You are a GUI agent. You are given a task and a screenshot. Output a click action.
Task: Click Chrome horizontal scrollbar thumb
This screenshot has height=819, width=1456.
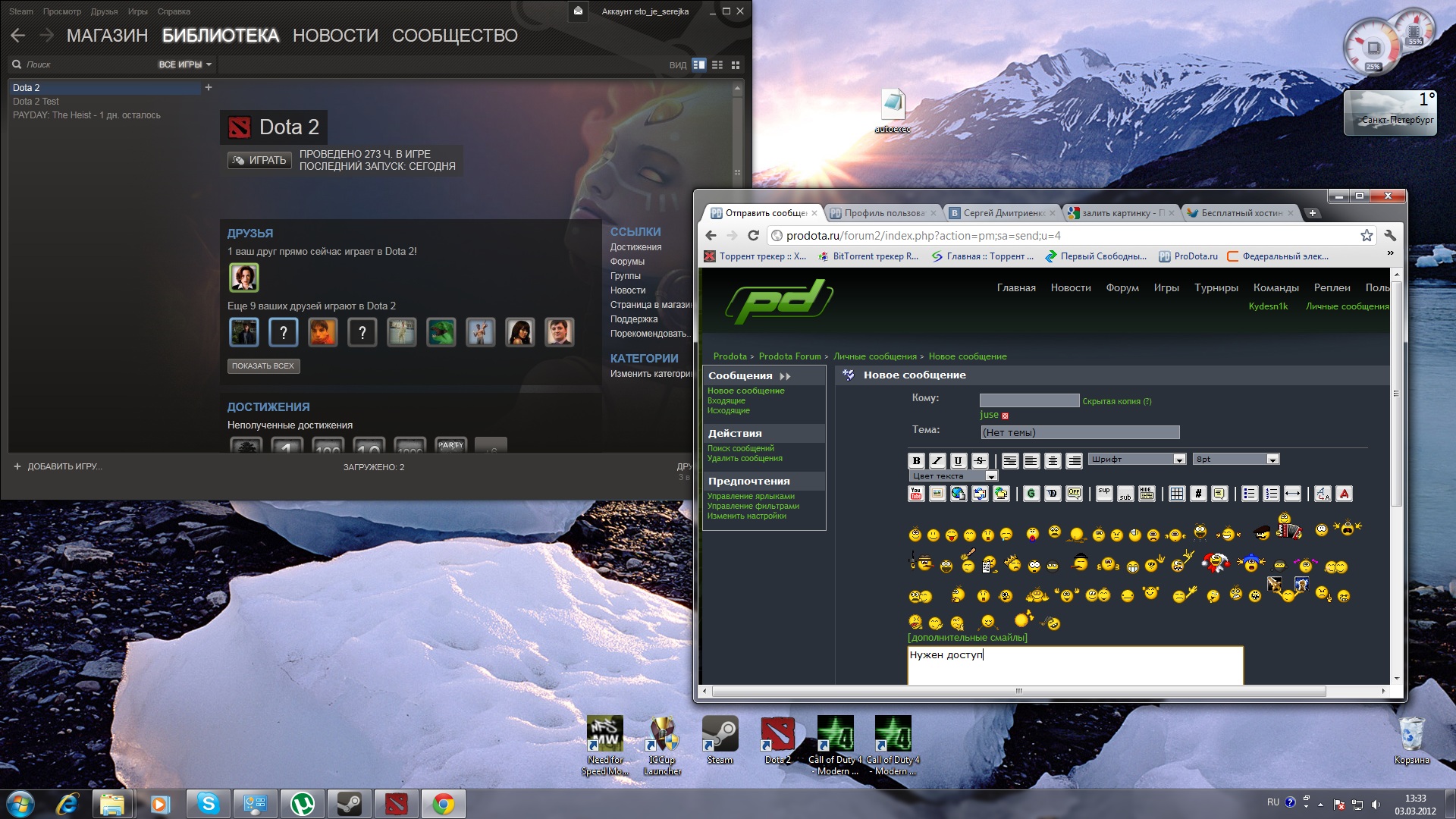point(1018,691)
